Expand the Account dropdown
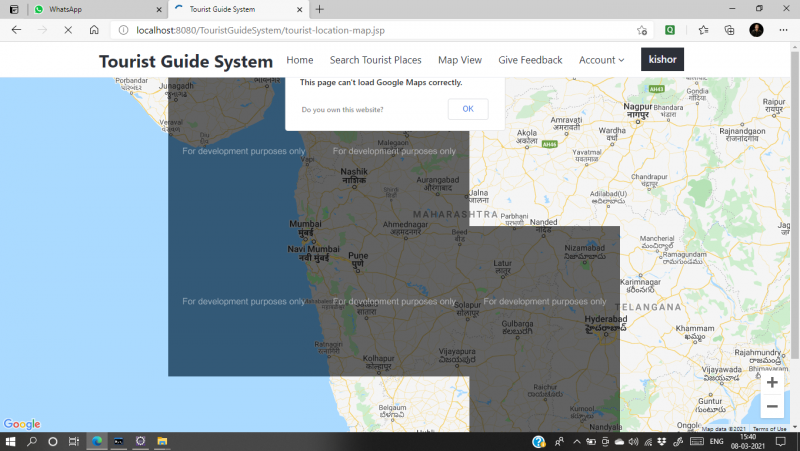The image size is (800, 451). tap(601, 60)
